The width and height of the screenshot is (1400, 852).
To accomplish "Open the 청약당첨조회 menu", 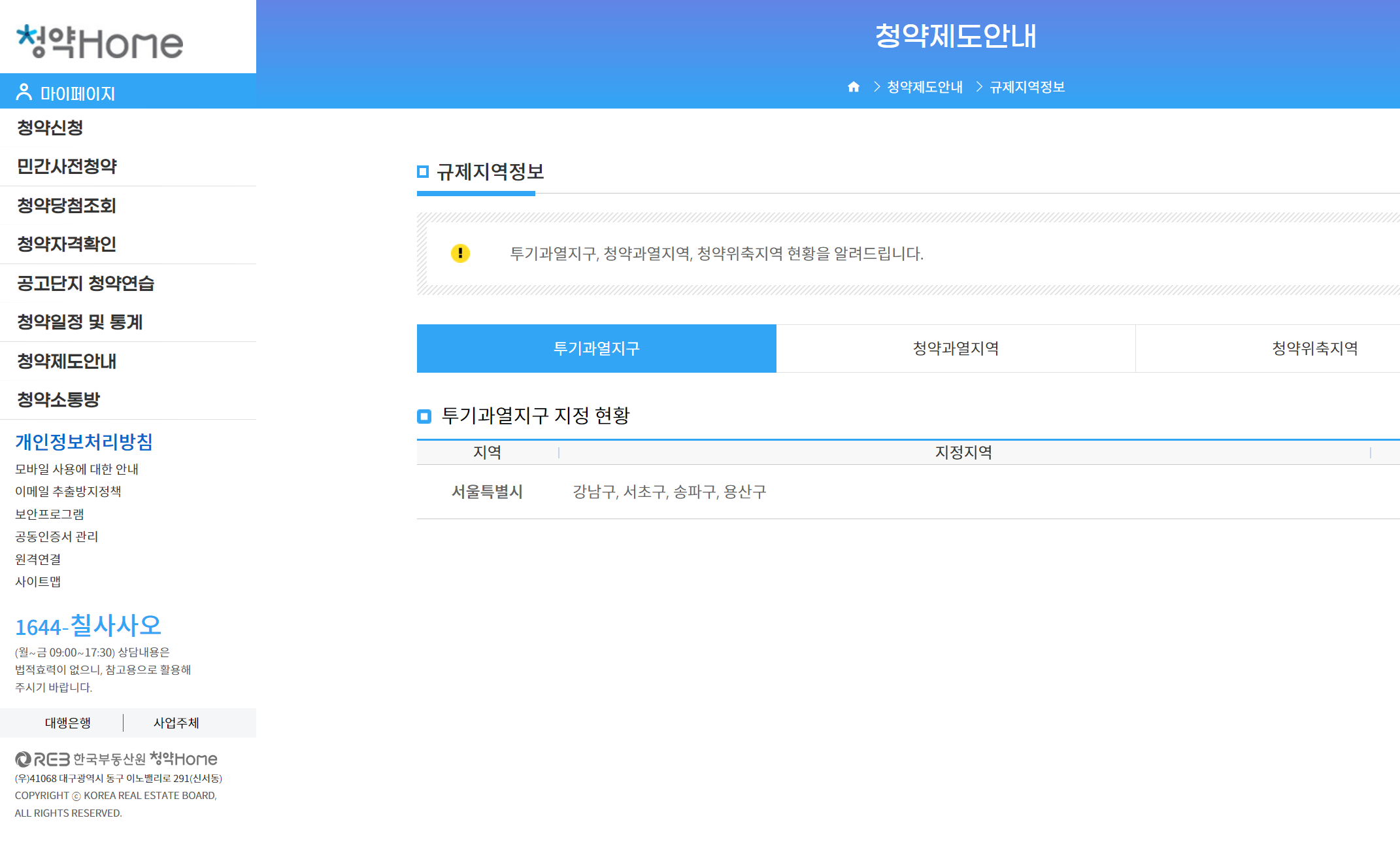I will 67,205.
